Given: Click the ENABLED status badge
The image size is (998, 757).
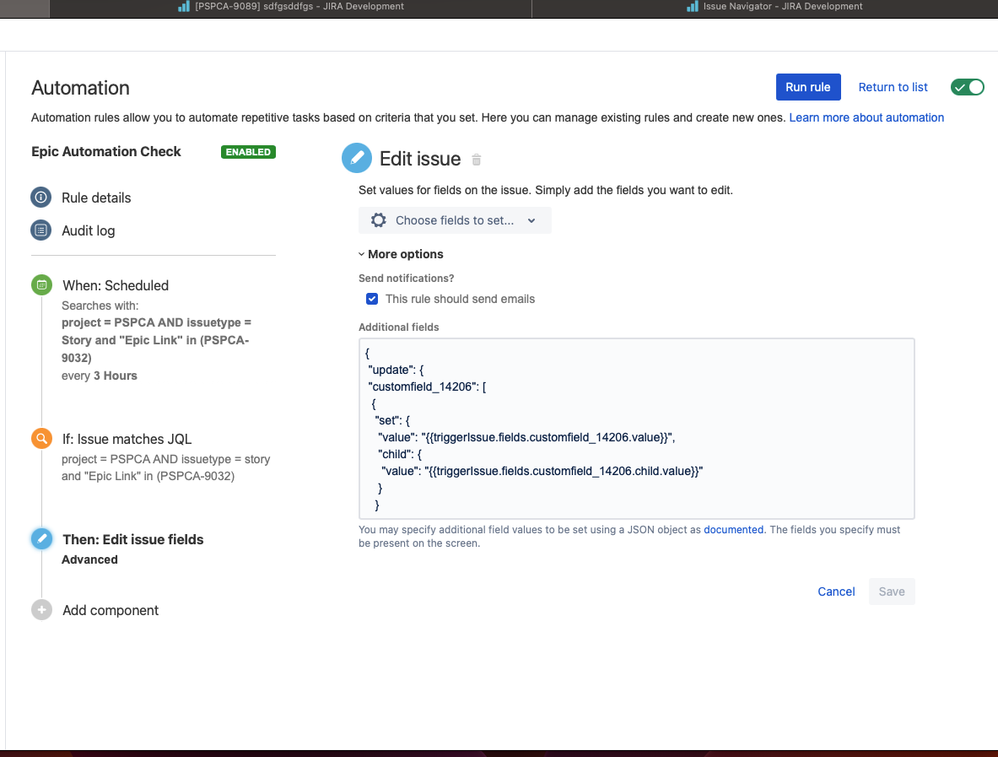Looking at the screenshot, I should [x=248, y=152].
